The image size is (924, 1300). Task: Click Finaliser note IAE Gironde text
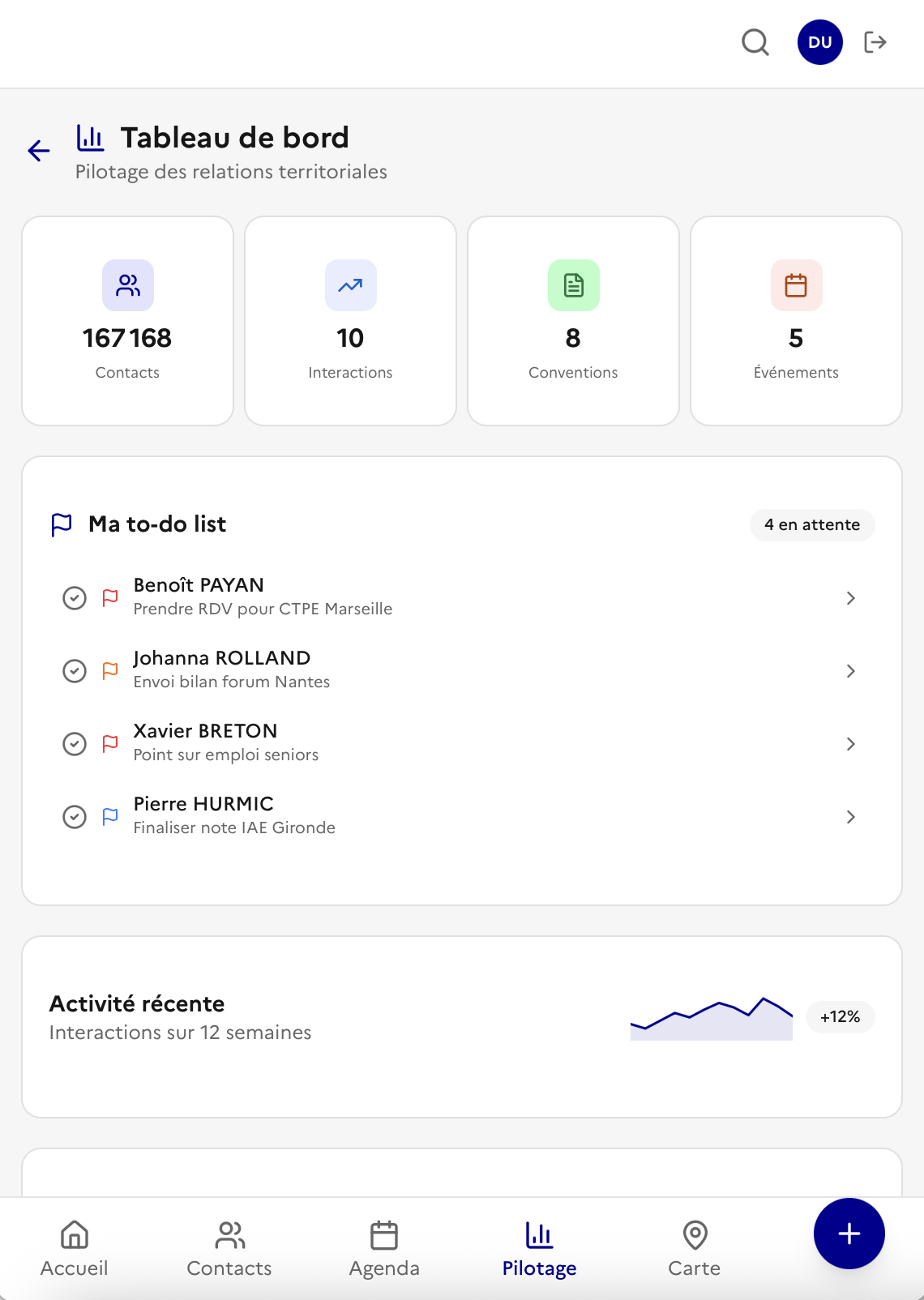(x=234, y=827)
